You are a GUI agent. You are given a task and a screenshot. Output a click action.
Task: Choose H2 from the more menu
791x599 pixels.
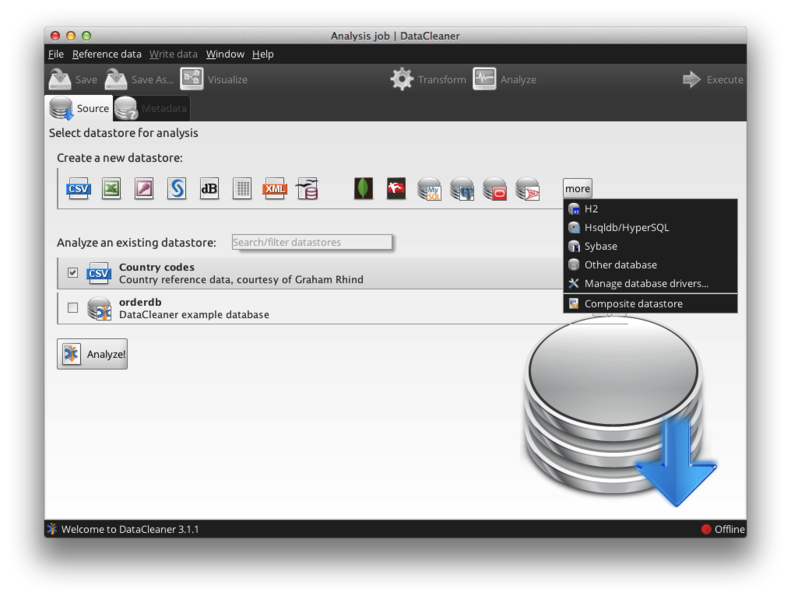point(650,209)
